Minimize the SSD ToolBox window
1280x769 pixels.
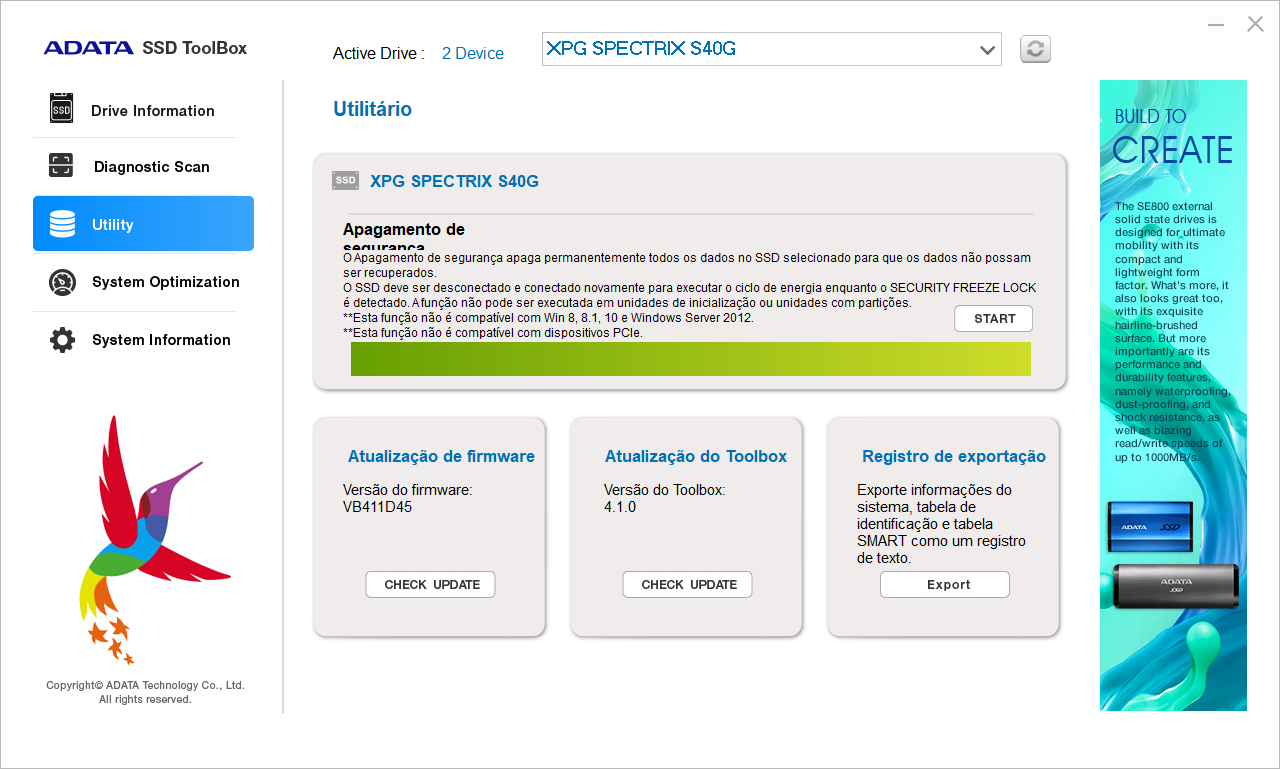point(1216,24)
